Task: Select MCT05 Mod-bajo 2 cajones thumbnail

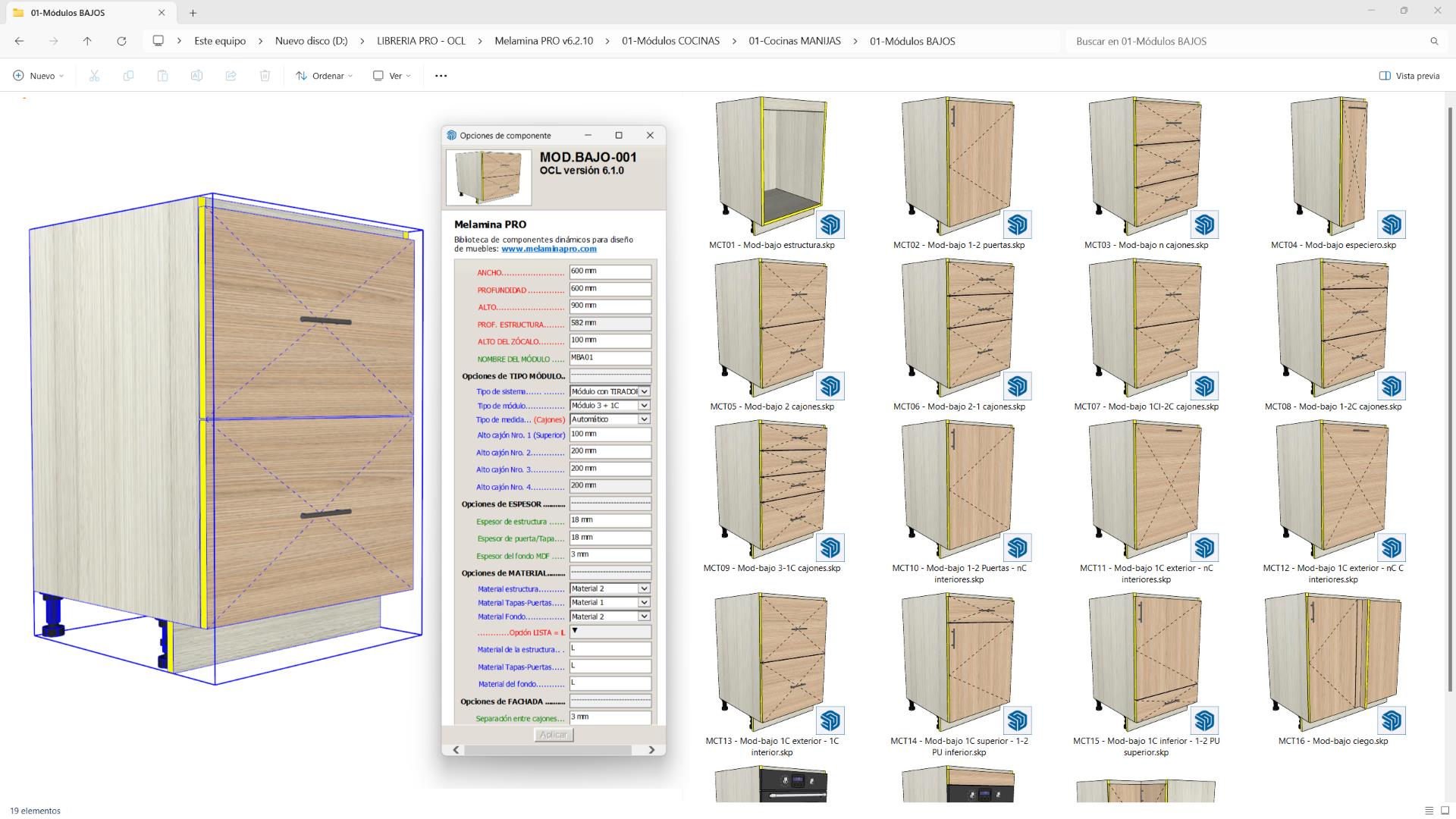Action: coord(771,328)
